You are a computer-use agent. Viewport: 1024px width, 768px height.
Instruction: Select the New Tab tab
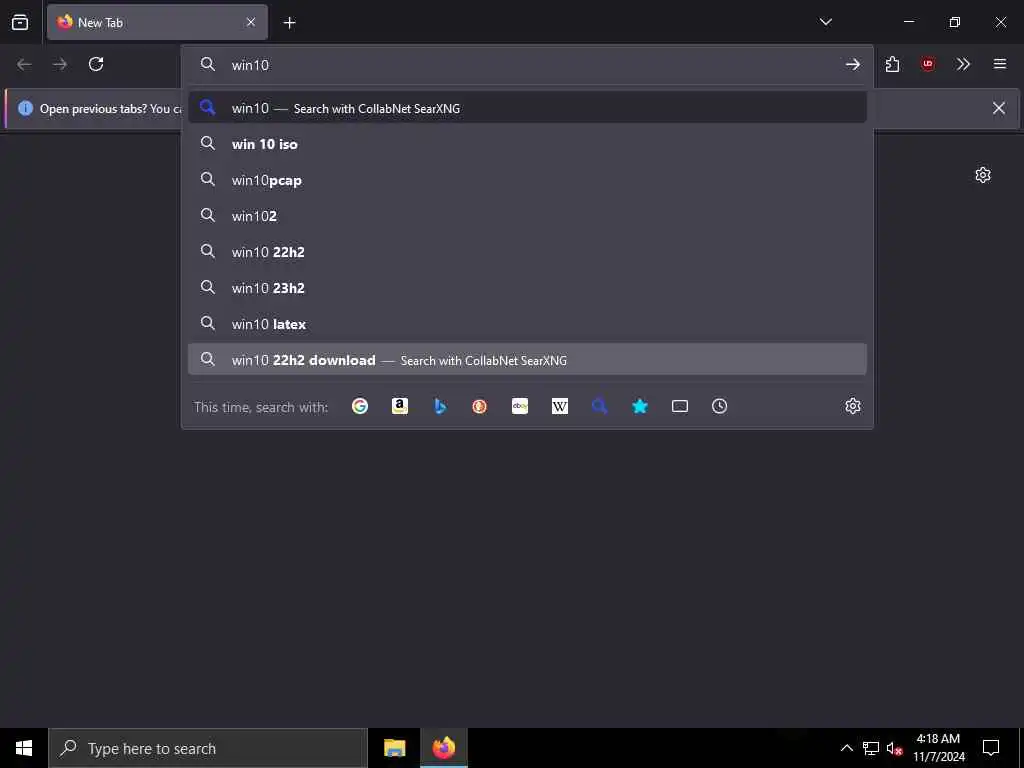click(x=157, y=22)
